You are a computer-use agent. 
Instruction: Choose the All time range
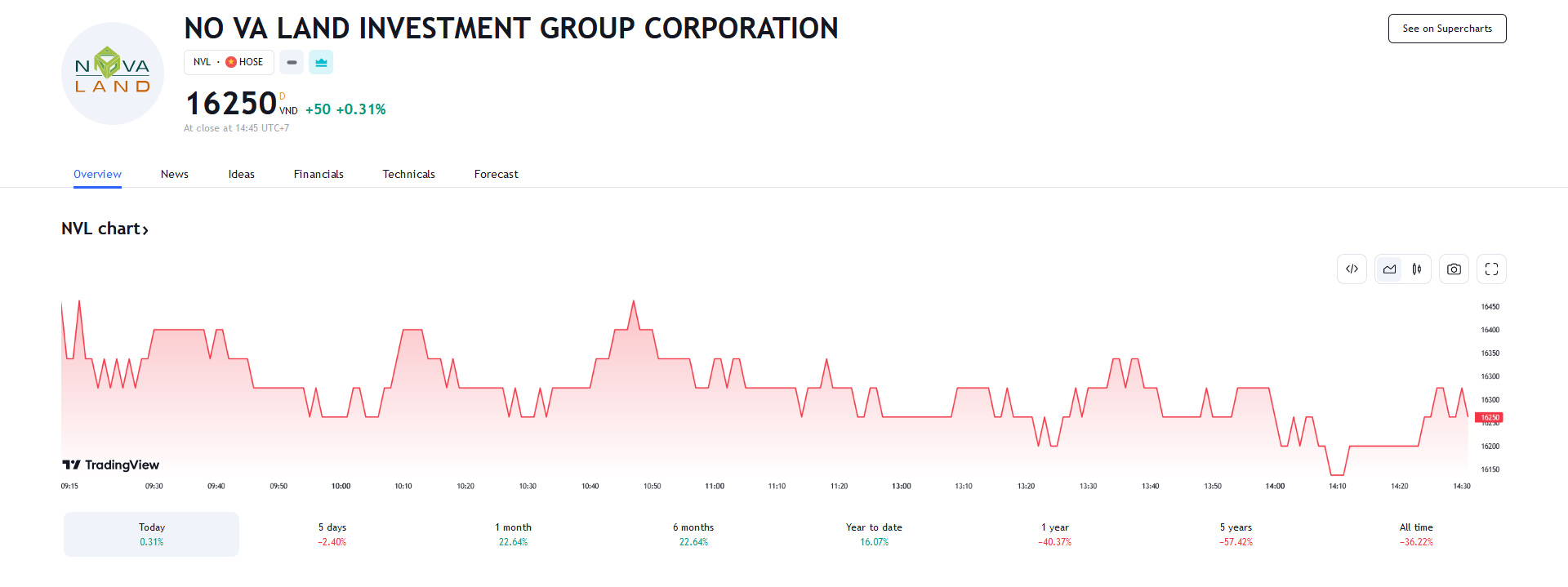pos(1416,534)
